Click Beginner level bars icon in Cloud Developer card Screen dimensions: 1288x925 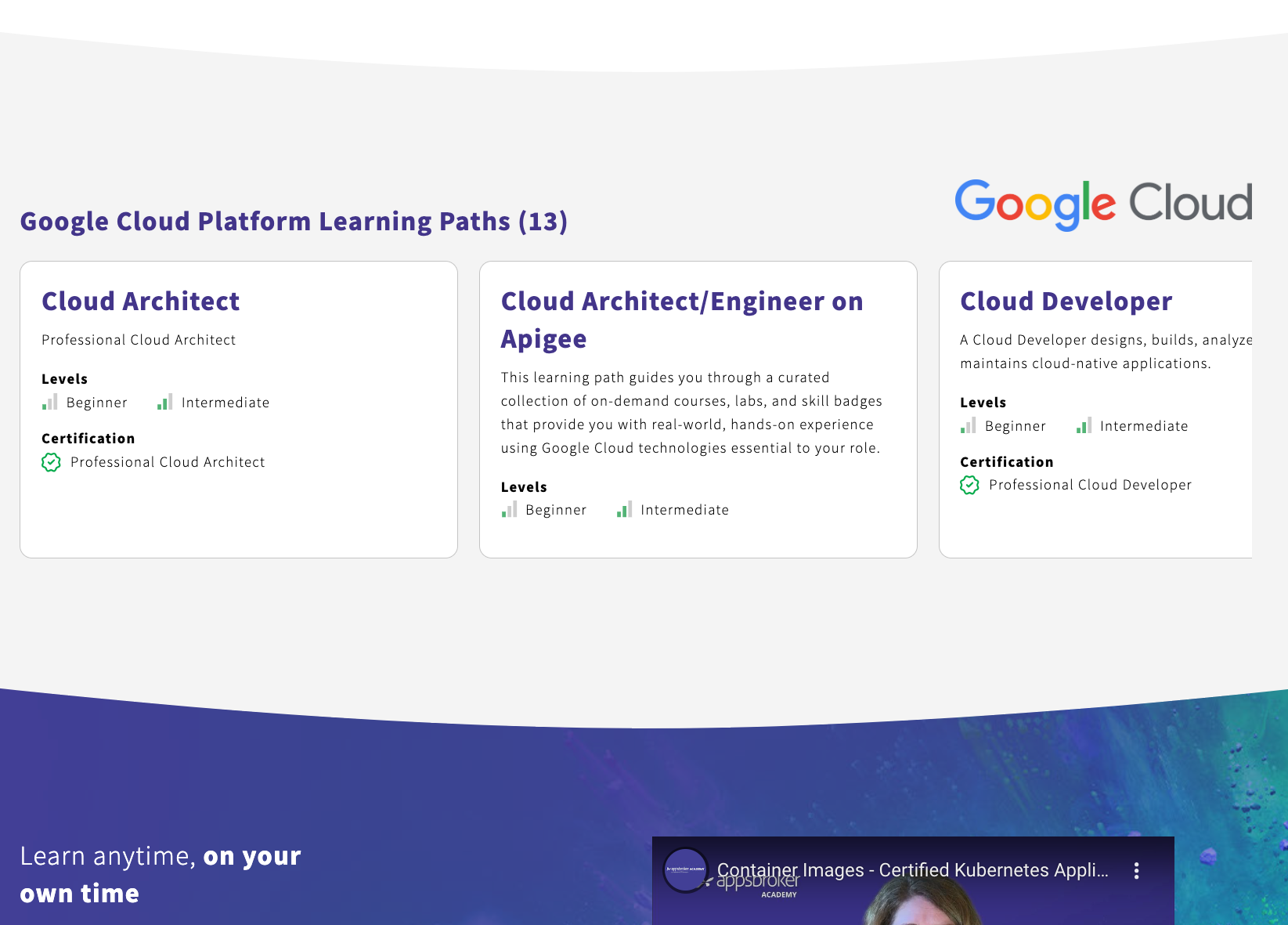968,426
